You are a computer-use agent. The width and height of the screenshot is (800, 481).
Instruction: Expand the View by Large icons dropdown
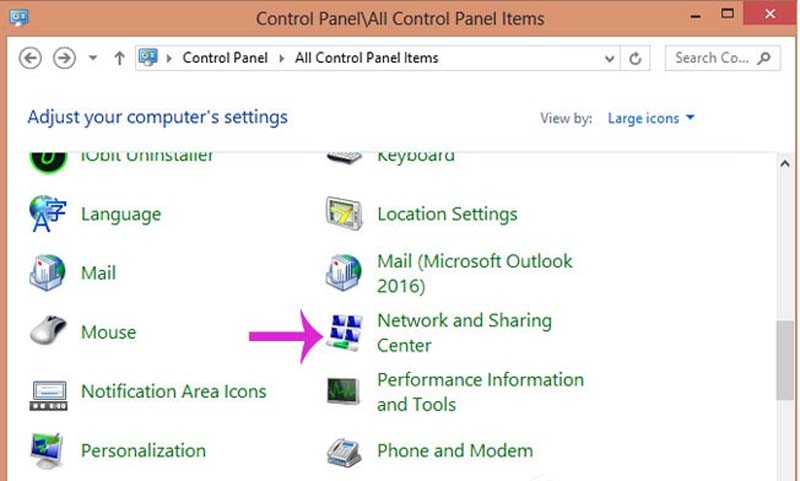[x=651, y=118]
